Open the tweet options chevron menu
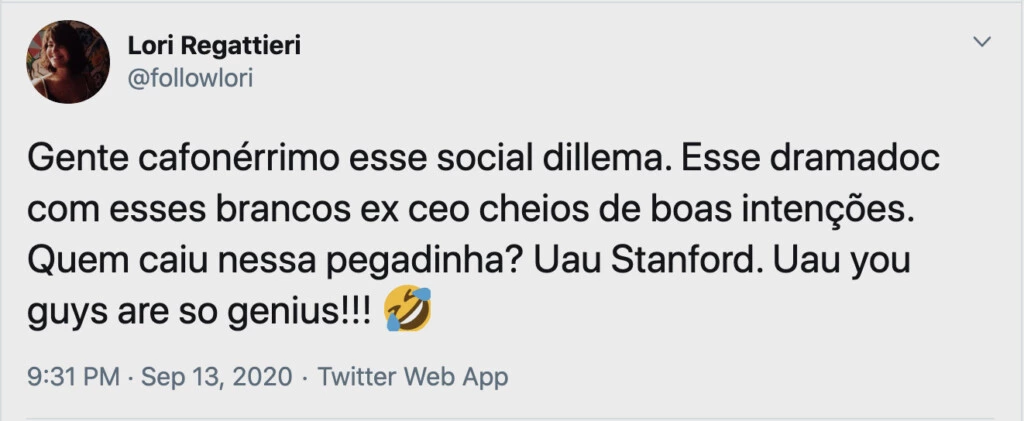 982,42
